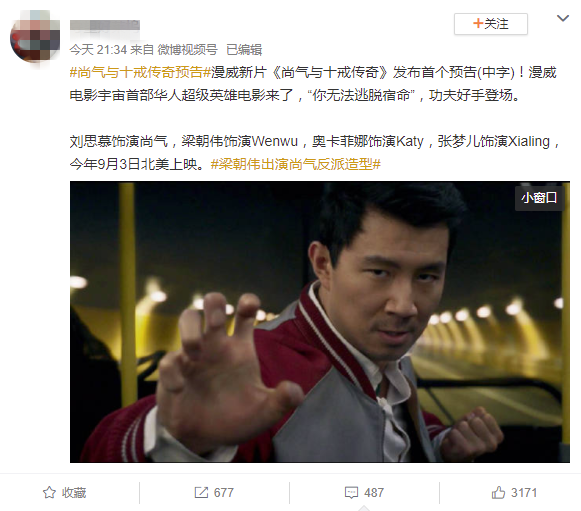581x511 pixels.
Task: Click the +关注 follow button
Action: coord(491,24)
